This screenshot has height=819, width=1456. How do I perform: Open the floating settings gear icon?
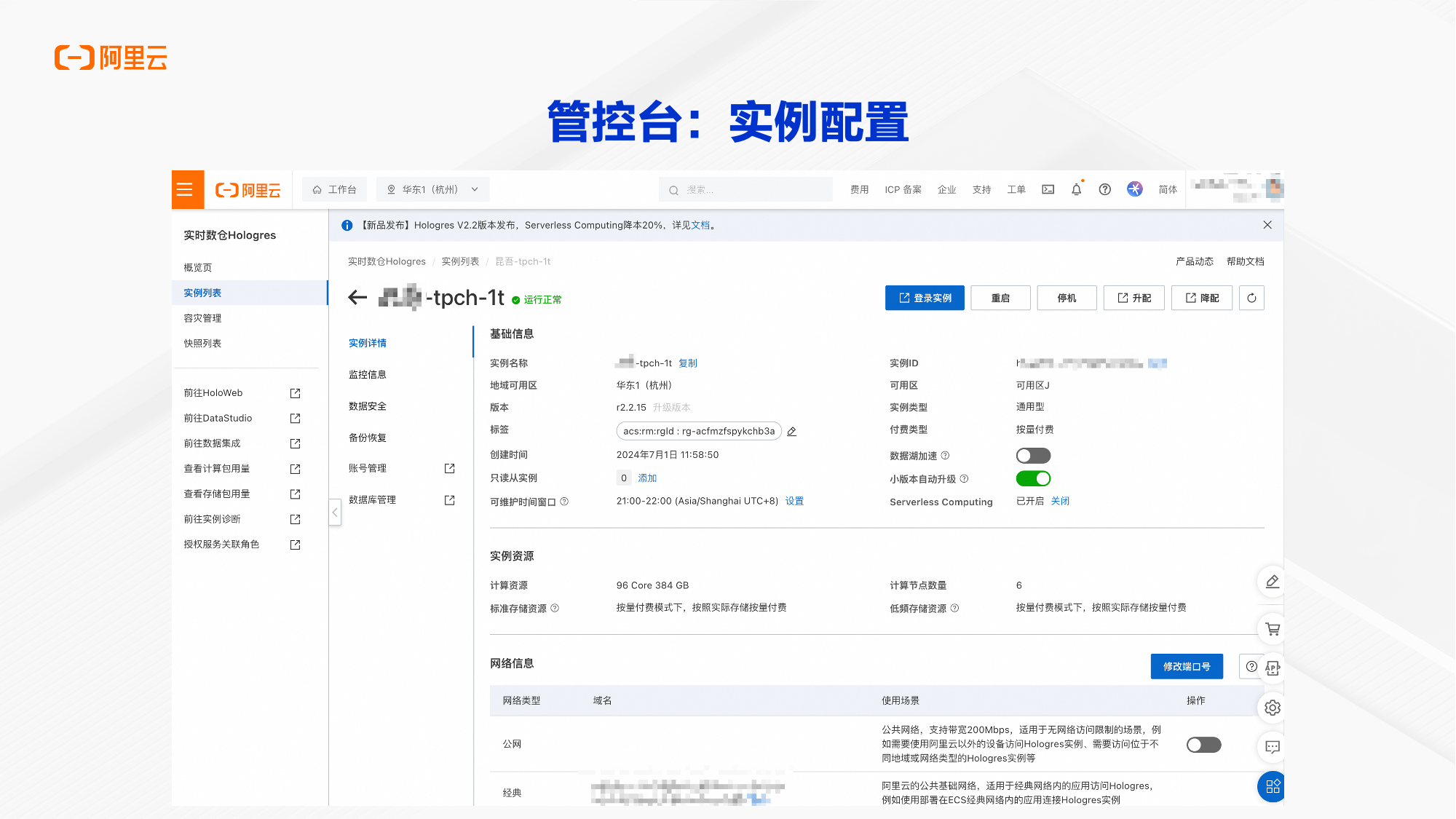coord(1272,708)
